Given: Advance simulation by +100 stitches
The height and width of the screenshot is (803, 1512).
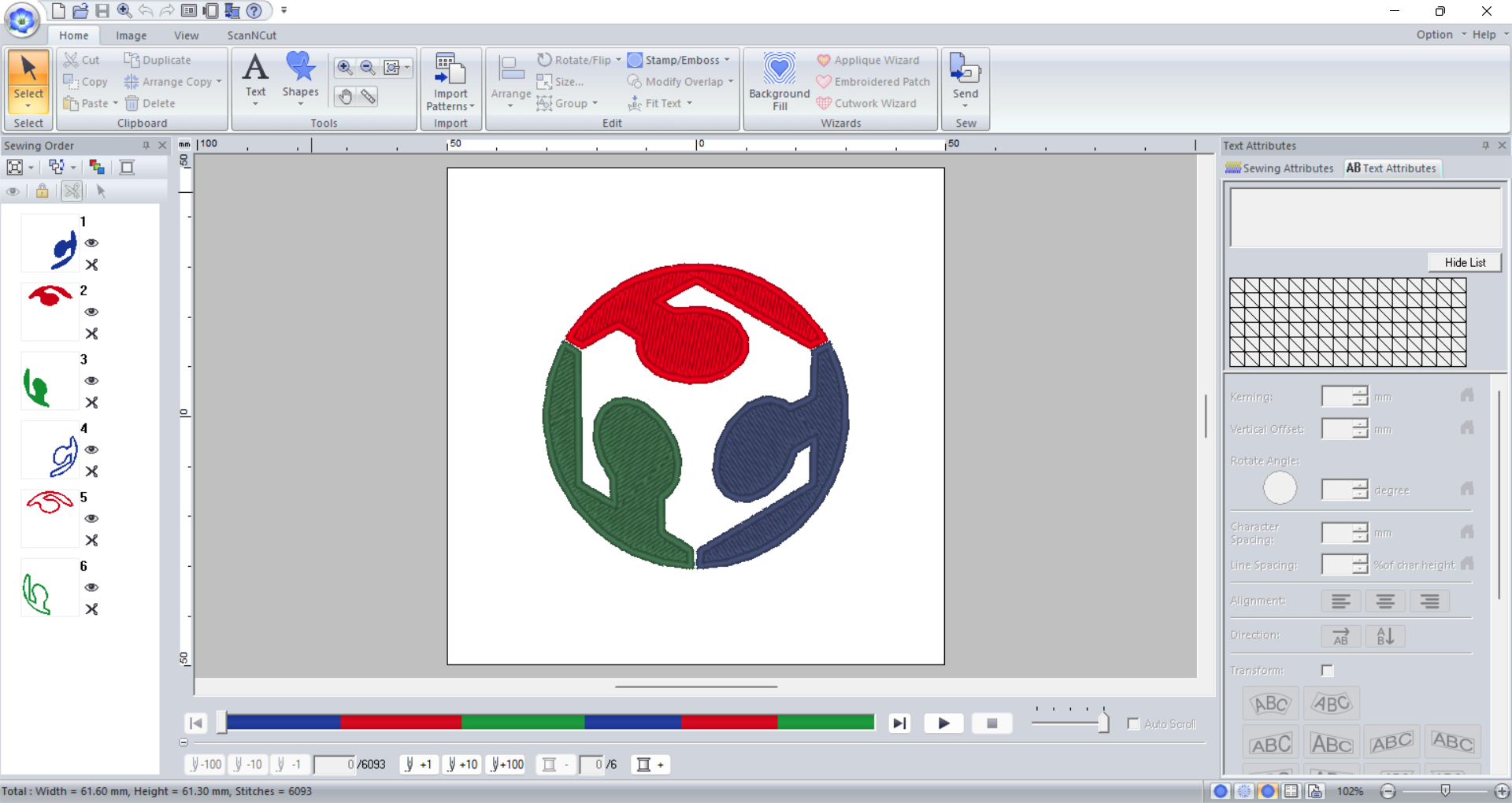Looking at the screenshot, I should point(506,764).
